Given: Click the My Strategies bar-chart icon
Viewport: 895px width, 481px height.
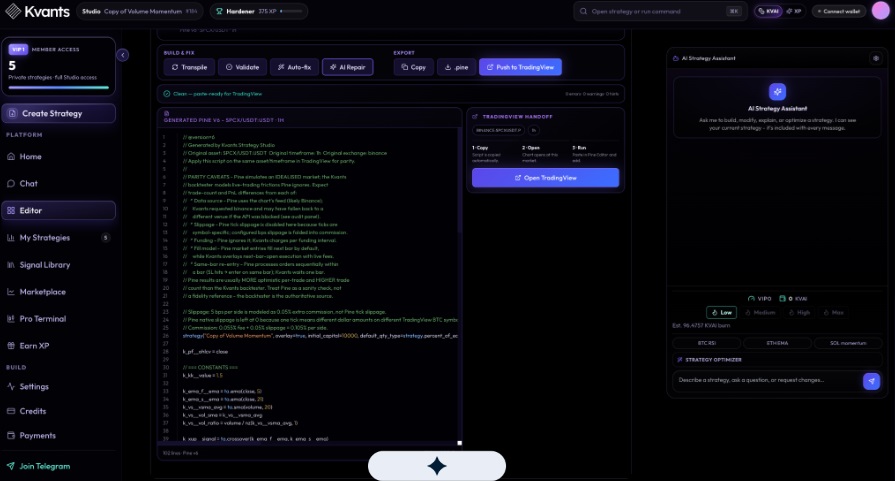Looking at the screenshot, I should click(11, 237).
